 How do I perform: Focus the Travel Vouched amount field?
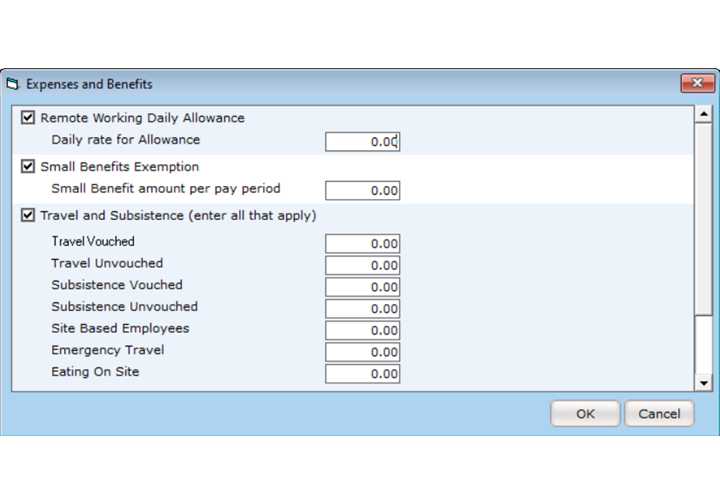[362, 243]
